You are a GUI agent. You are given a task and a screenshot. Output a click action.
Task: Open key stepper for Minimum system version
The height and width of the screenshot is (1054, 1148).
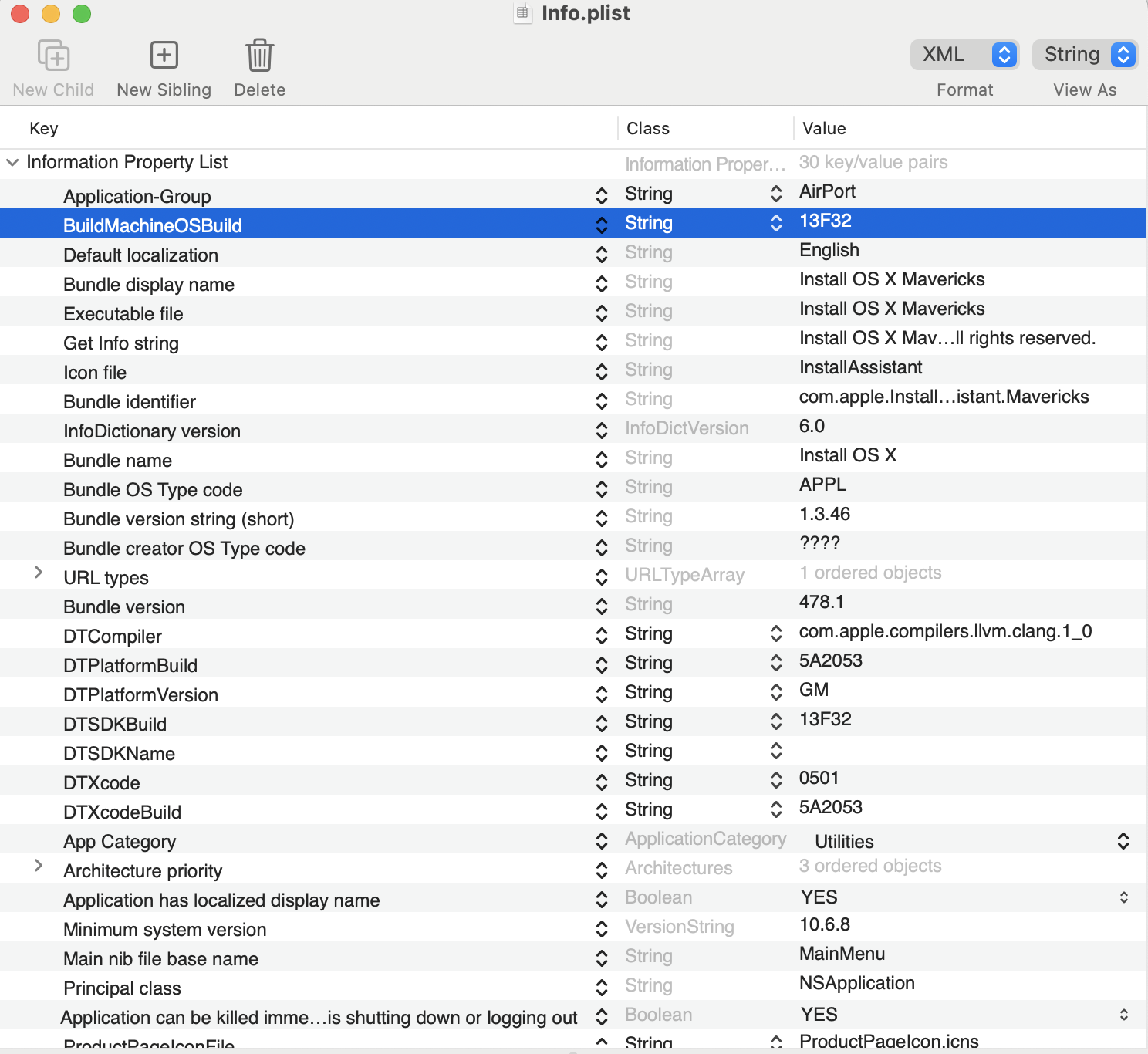click(x=602, y=929)
